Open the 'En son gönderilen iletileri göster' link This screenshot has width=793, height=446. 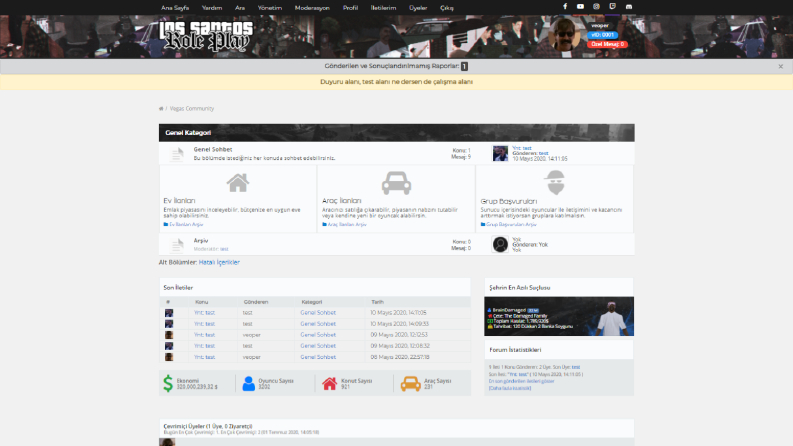(521, 381)
